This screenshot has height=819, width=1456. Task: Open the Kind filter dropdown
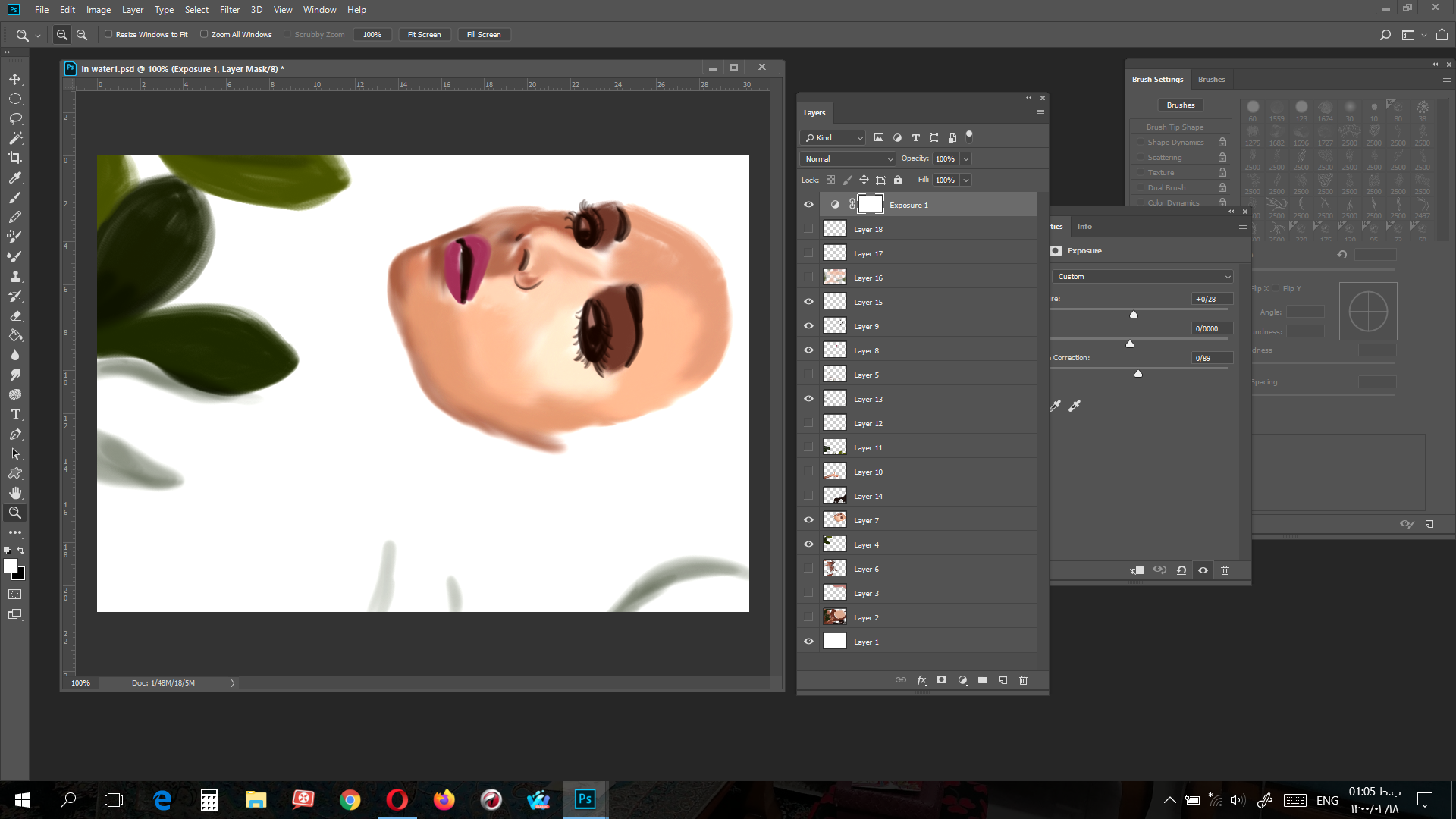(833, 137)
